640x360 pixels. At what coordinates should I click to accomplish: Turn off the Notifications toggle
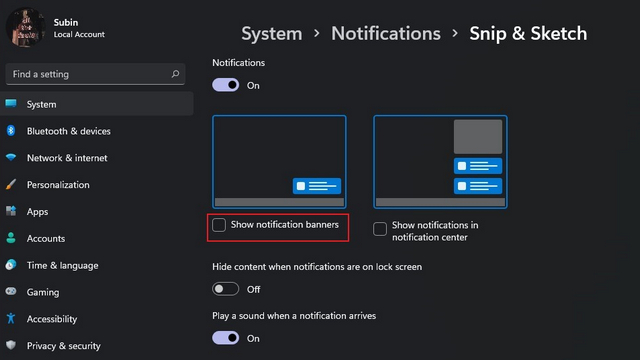[226, 85]
